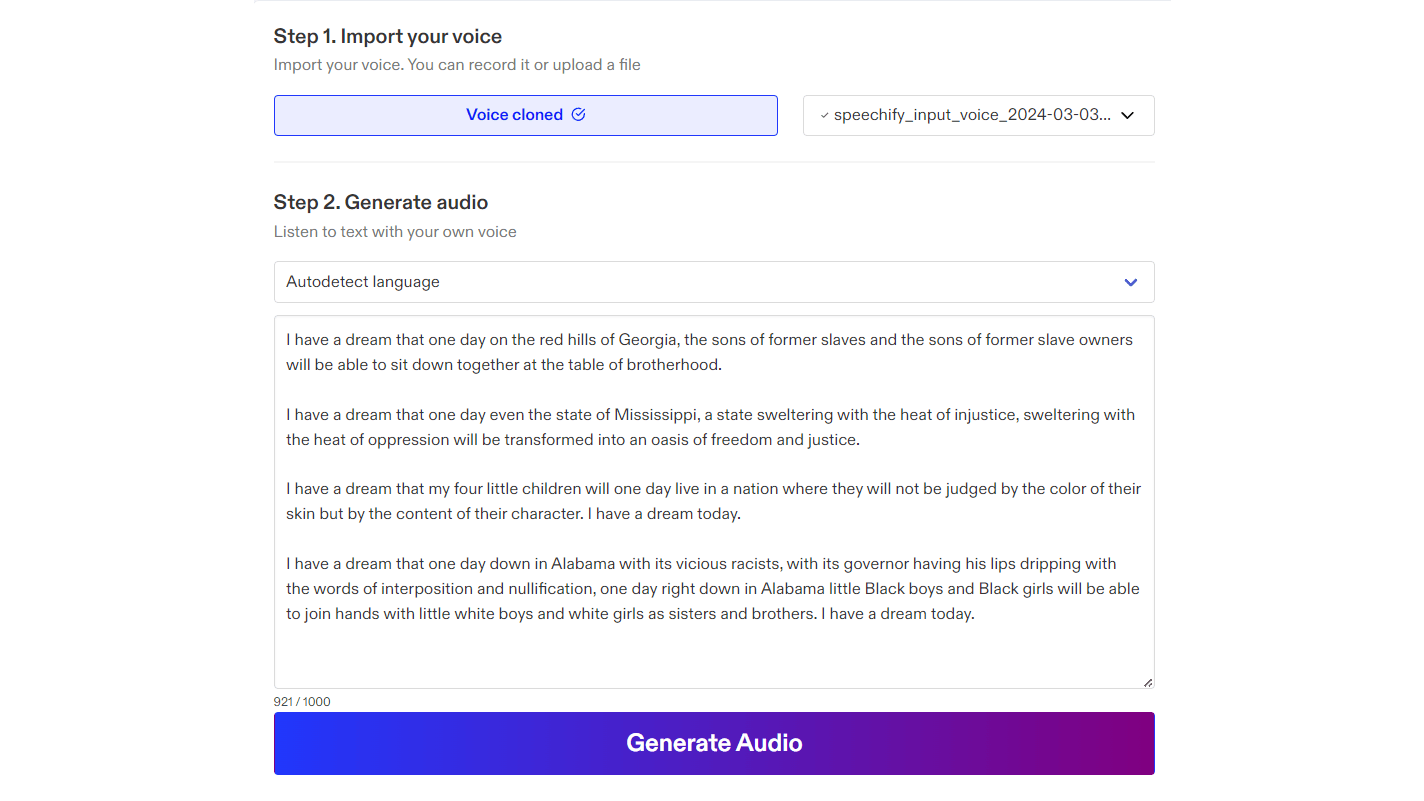Click the 921 / 1000 character counter
1424x801 pixels.
click(x=302, y=702)
